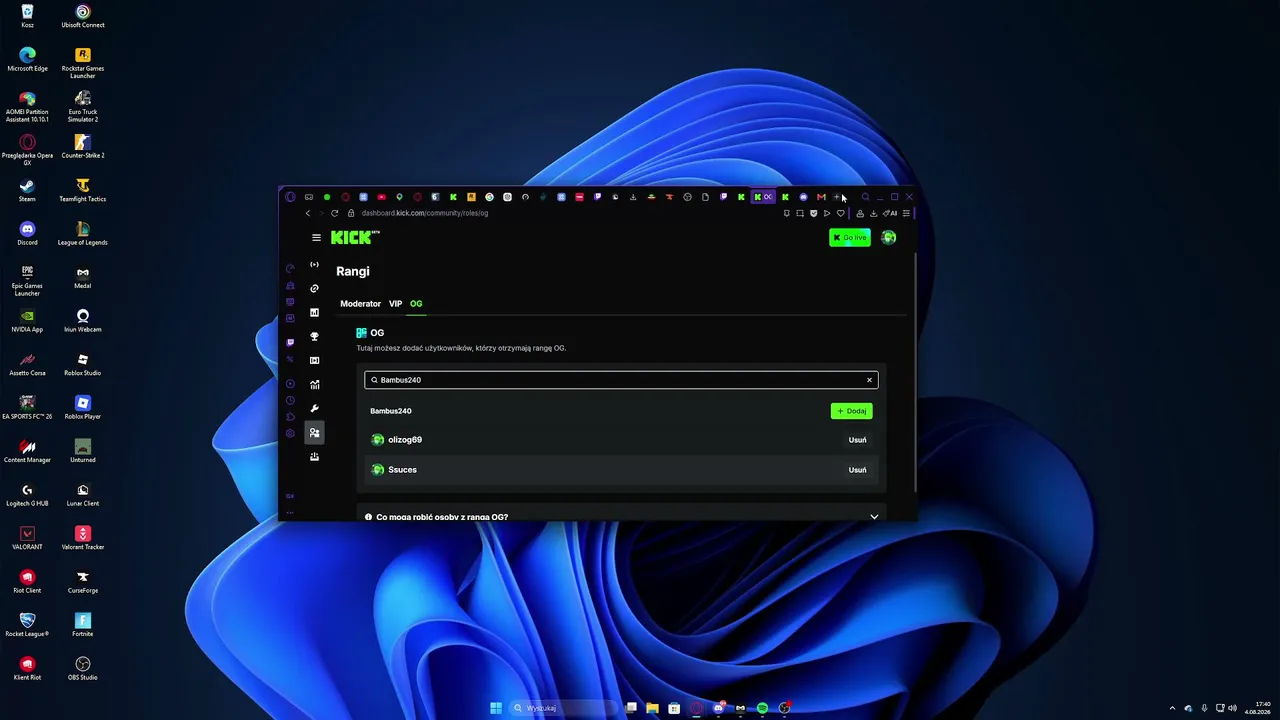
Task: Open File Explorer from the taskbar
Action: 652,708
